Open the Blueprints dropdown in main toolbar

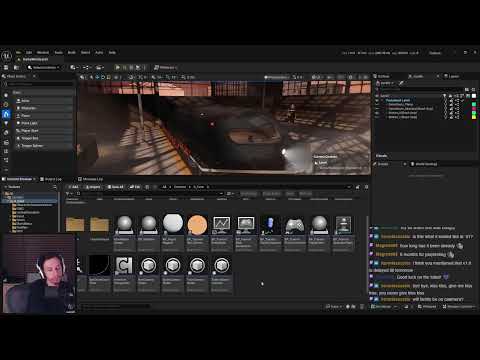(87, 67)
